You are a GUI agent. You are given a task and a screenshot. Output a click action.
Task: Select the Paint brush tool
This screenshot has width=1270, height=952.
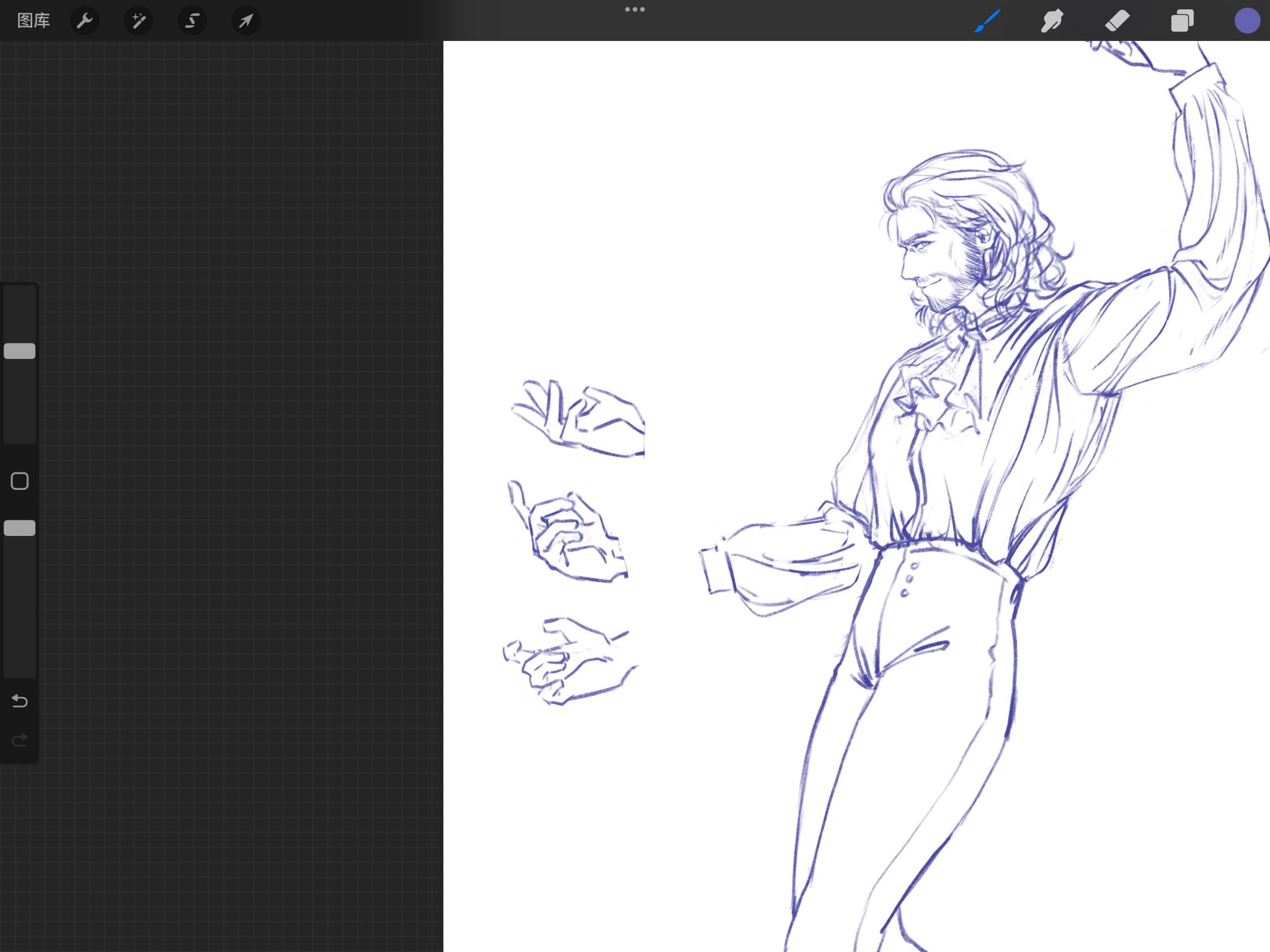point(987,20)
